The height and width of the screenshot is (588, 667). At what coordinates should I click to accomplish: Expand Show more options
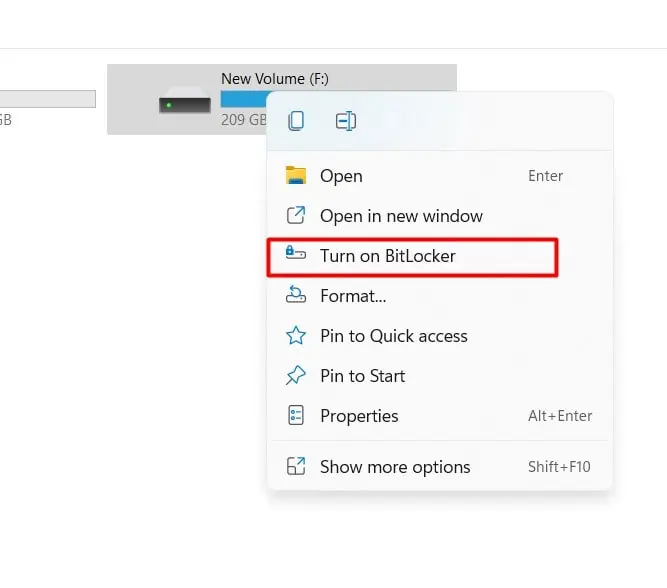(x=395, y=467)
